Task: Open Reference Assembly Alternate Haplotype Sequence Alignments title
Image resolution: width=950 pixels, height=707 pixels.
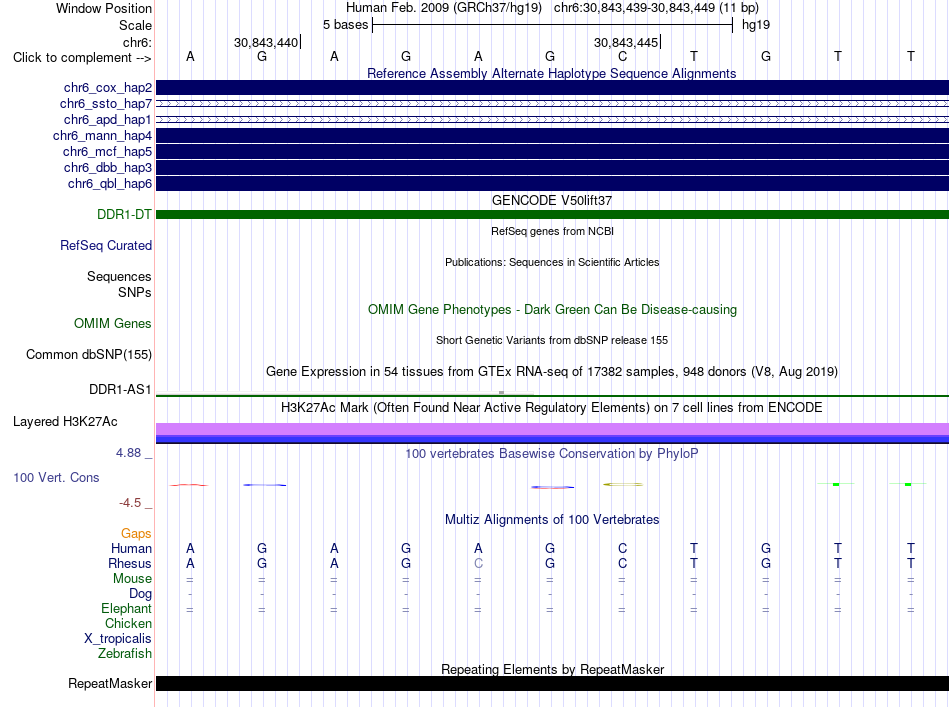Action: click(x=552, y=73)
